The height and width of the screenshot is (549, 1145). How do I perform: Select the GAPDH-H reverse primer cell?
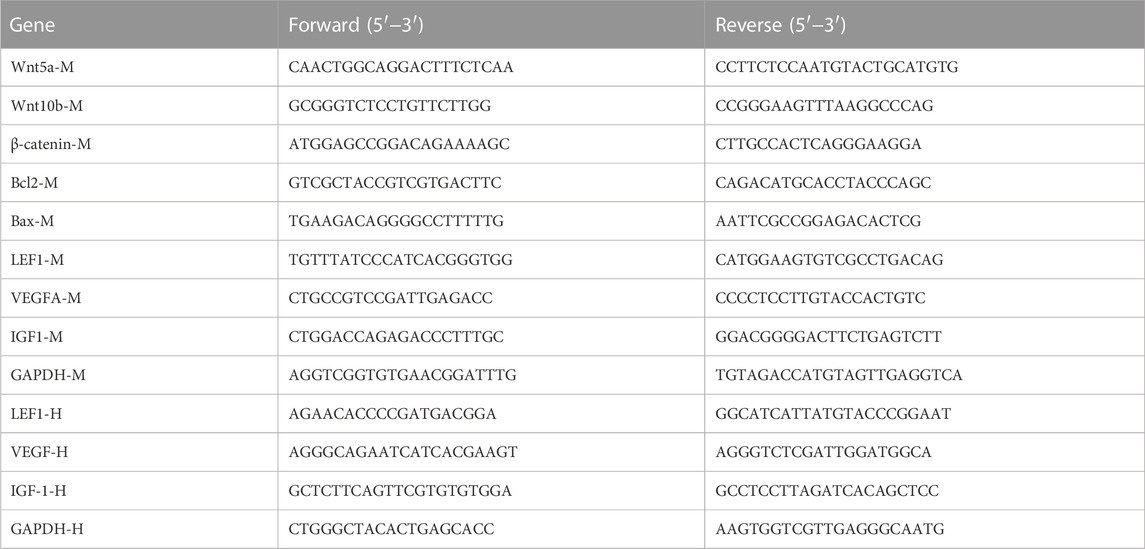(924, 529)
